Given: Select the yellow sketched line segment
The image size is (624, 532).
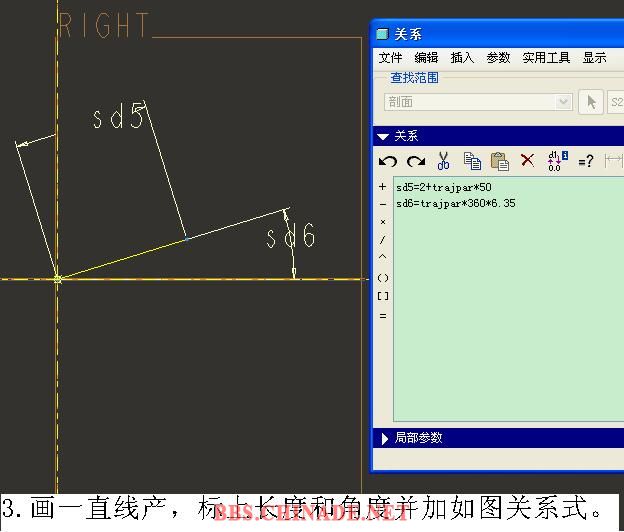Looking at the screenshot, I should [x=122, y=259].
